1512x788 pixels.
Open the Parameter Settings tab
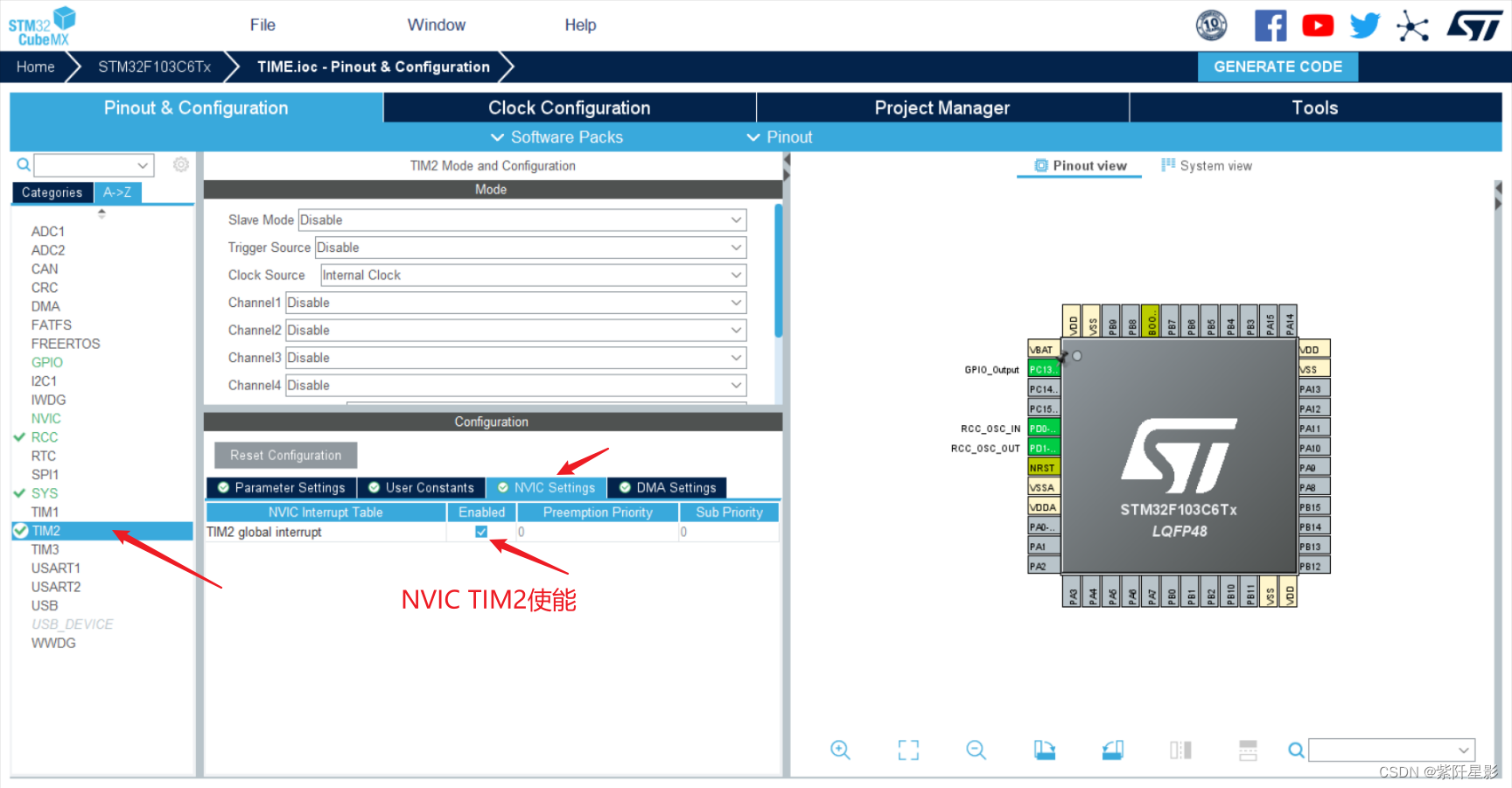pyautogui.click(x=282, y=488)
